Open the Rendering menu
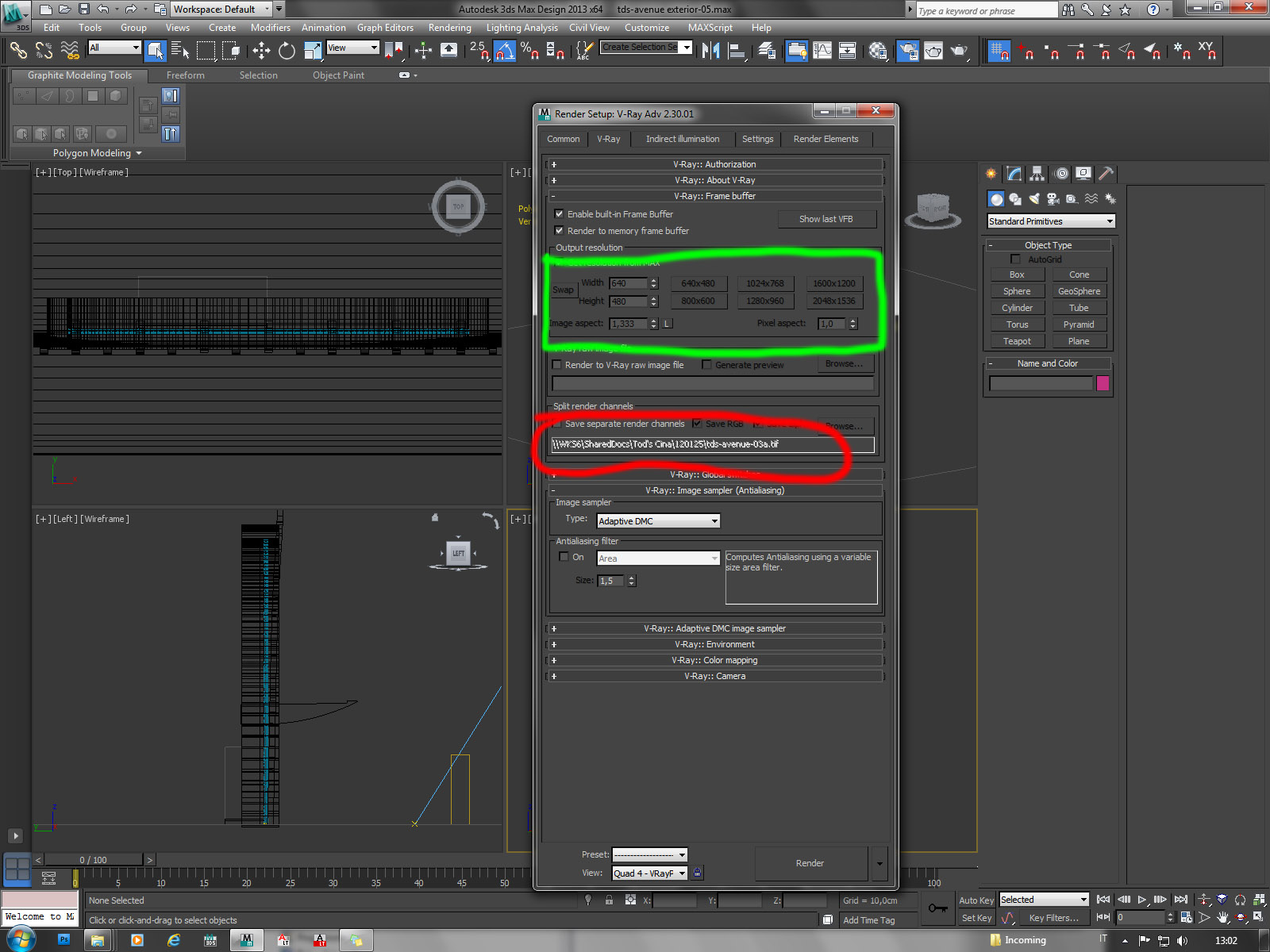 [x=449, y=28]
